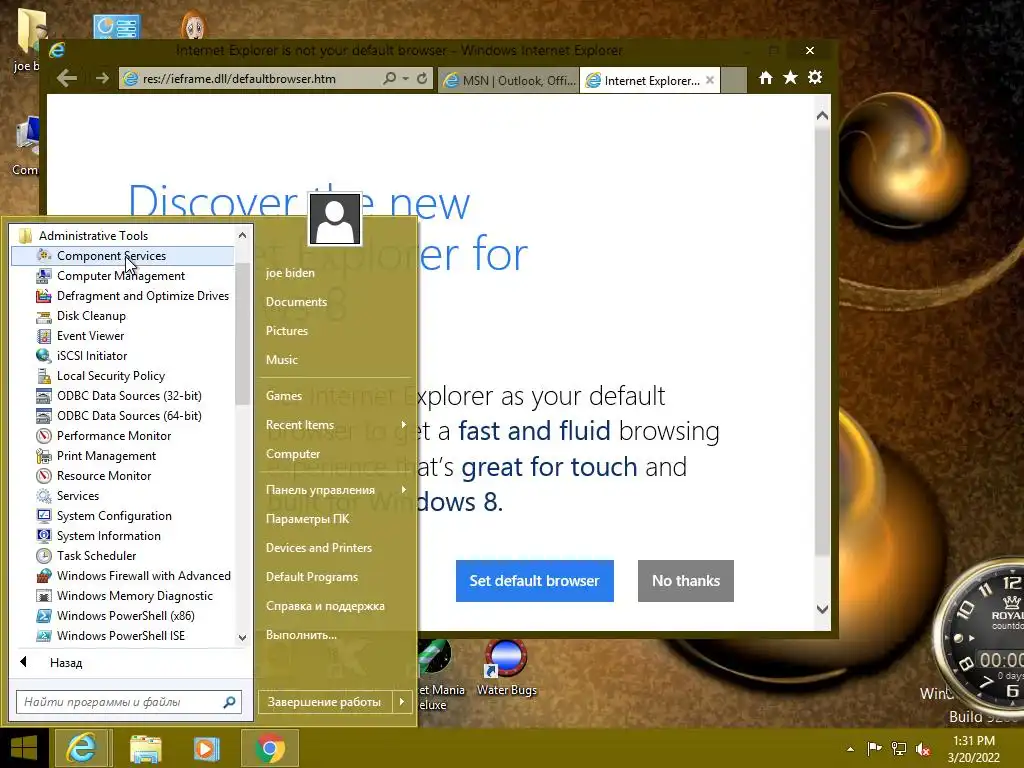Open Documents from the Start menu

[296, 302]
